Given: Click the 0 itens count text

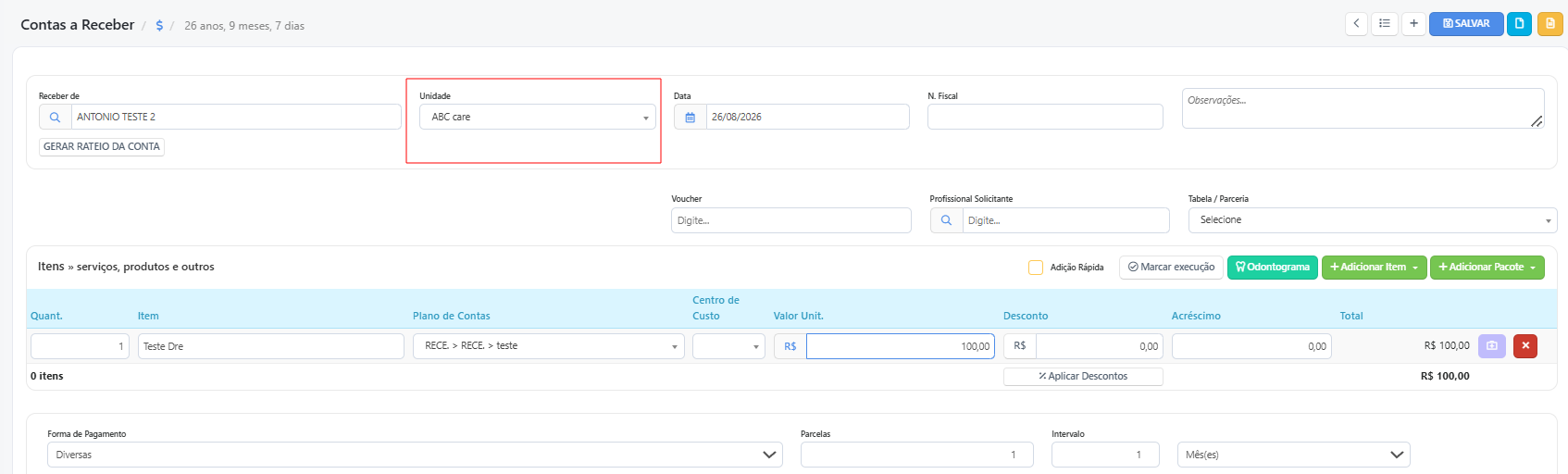Looking at the screenshot, I should coord(47,376).
